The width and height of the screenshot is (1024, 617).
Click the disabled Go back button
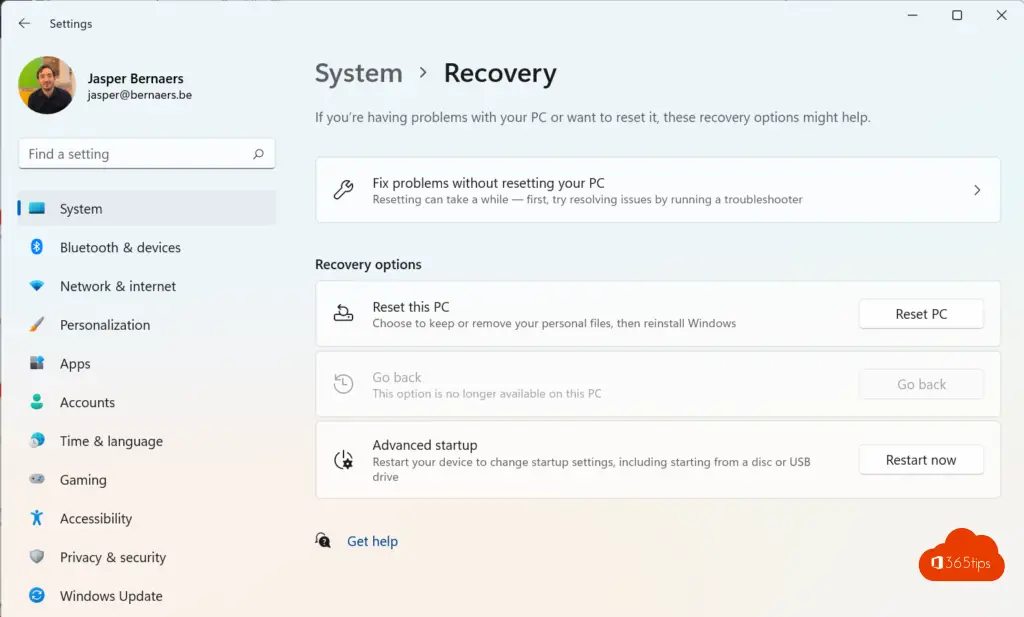pyautogui.click(x=921, y=385)
